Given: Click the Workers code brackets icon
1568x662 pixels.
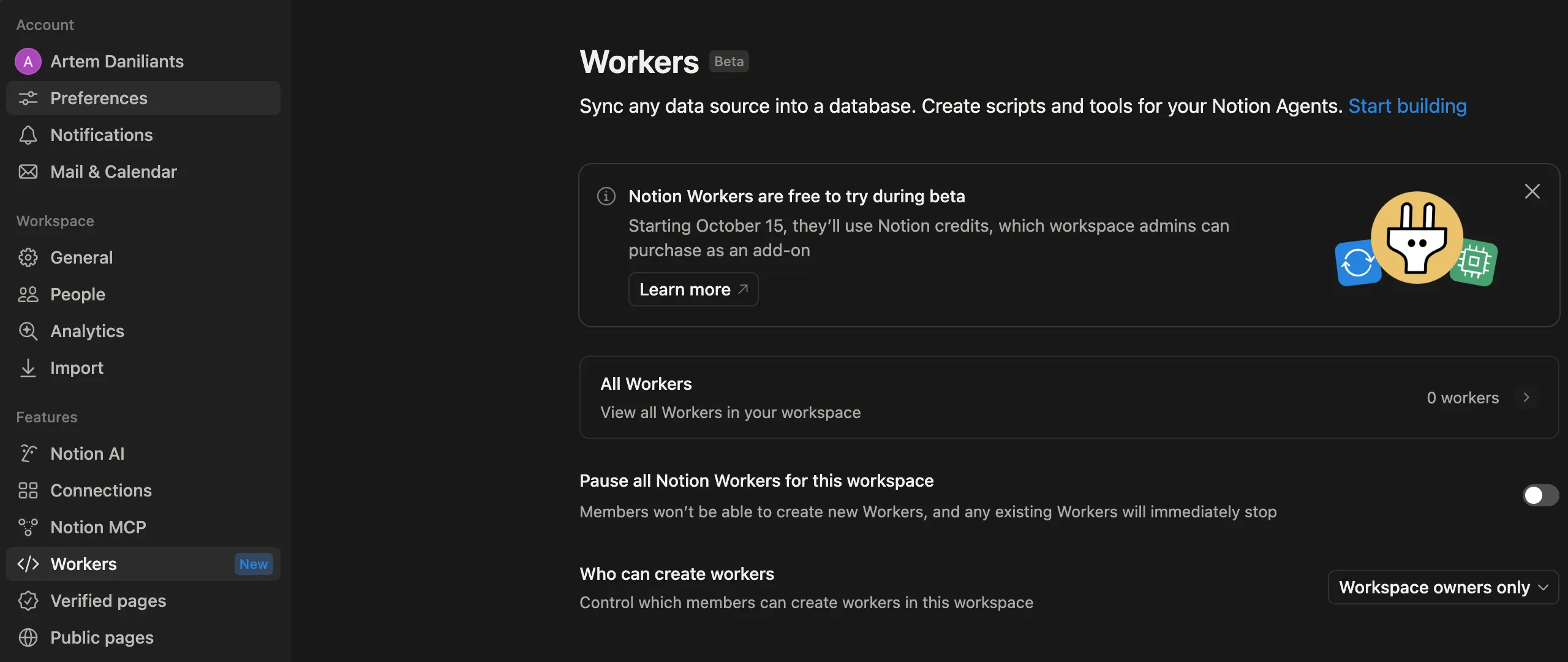Looking at the screenshot, I should tap(28, 564).
